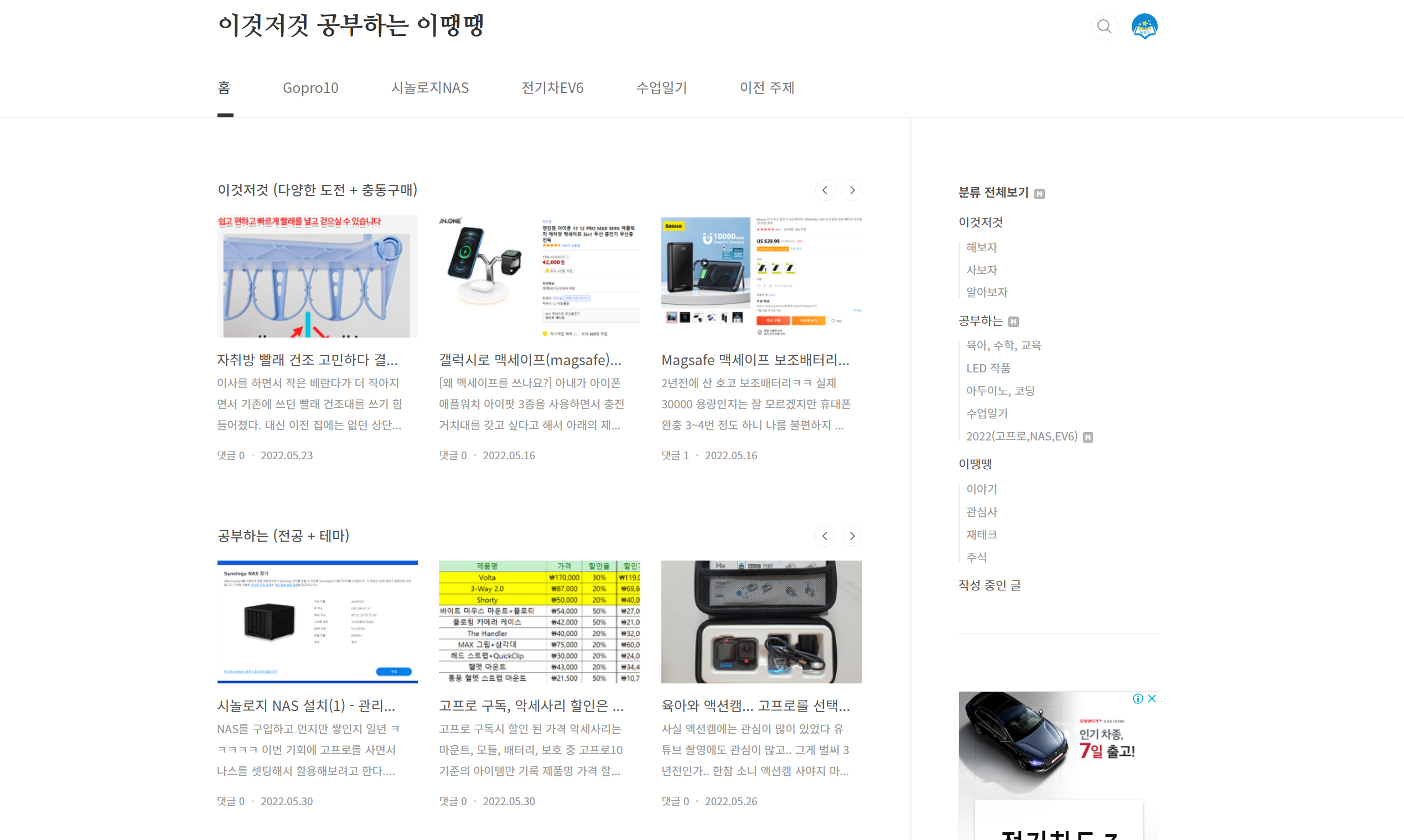Open the search magnifier icon
This screenshot has width=1404, height=840.
pos(1104,27)
